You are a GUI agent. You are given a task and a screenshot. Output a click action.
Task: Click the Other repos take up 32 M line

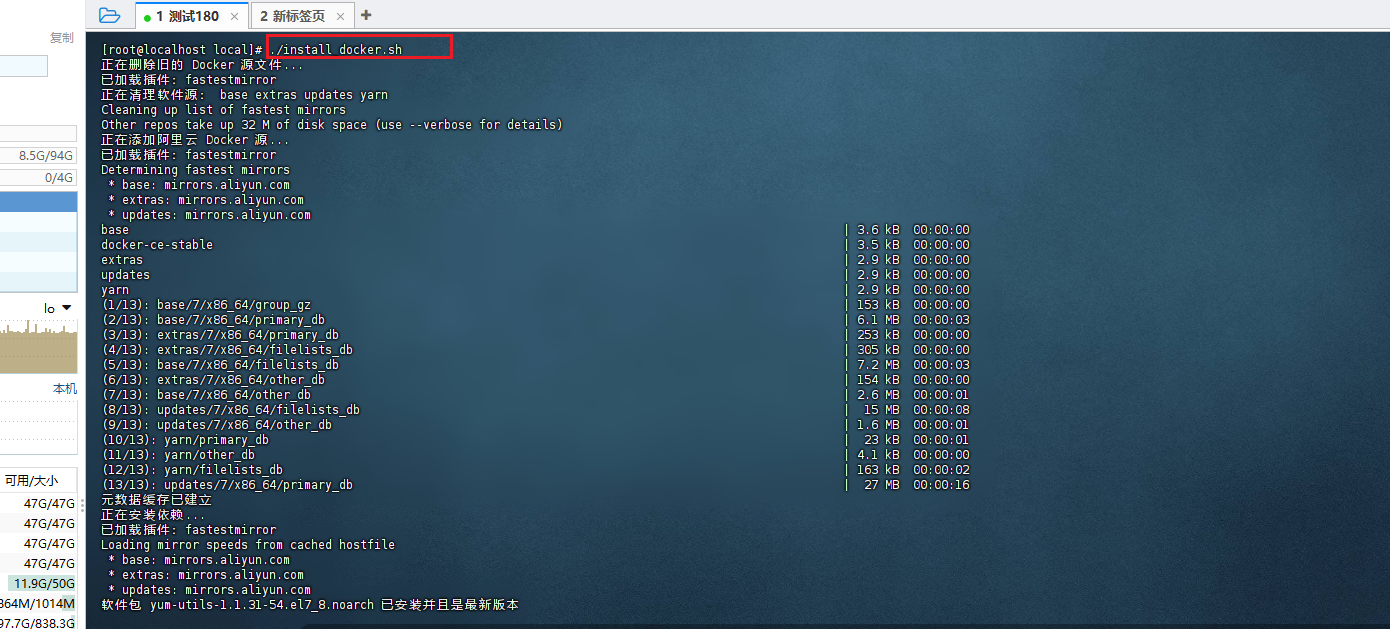coord(332,124)
